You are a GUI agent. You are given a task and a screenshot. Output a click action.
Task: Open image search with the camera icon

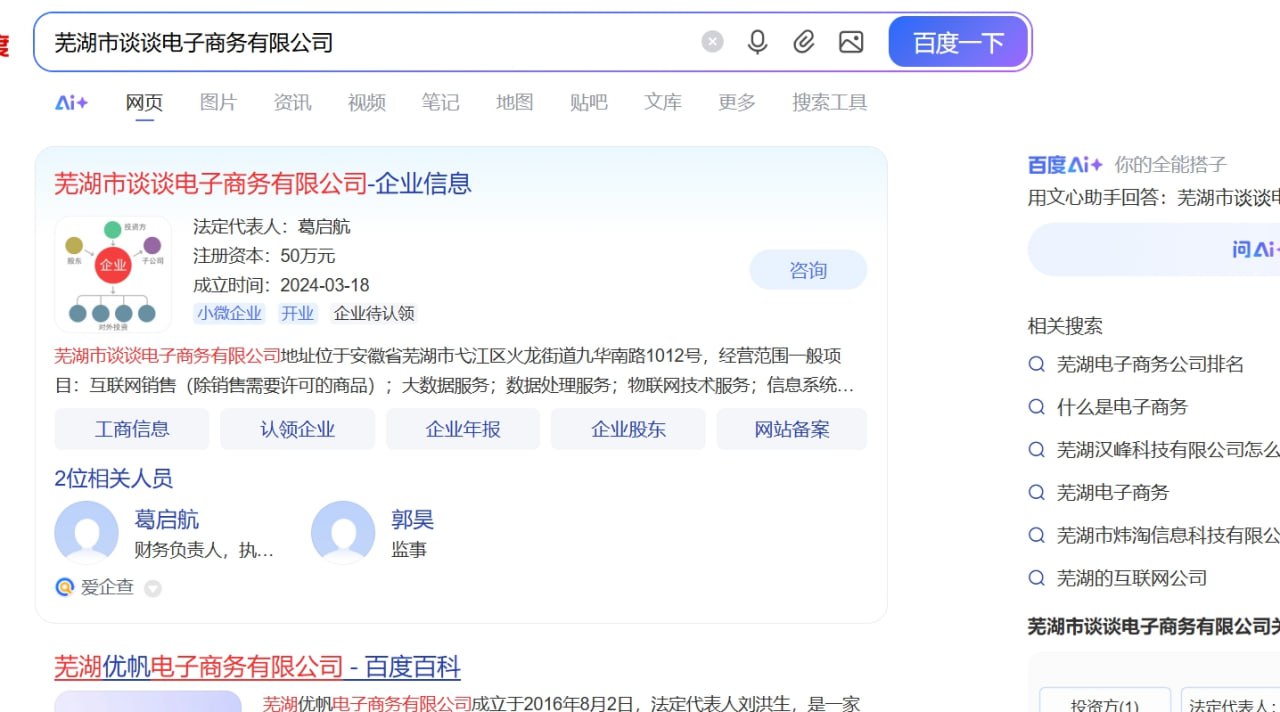(851, 41)
